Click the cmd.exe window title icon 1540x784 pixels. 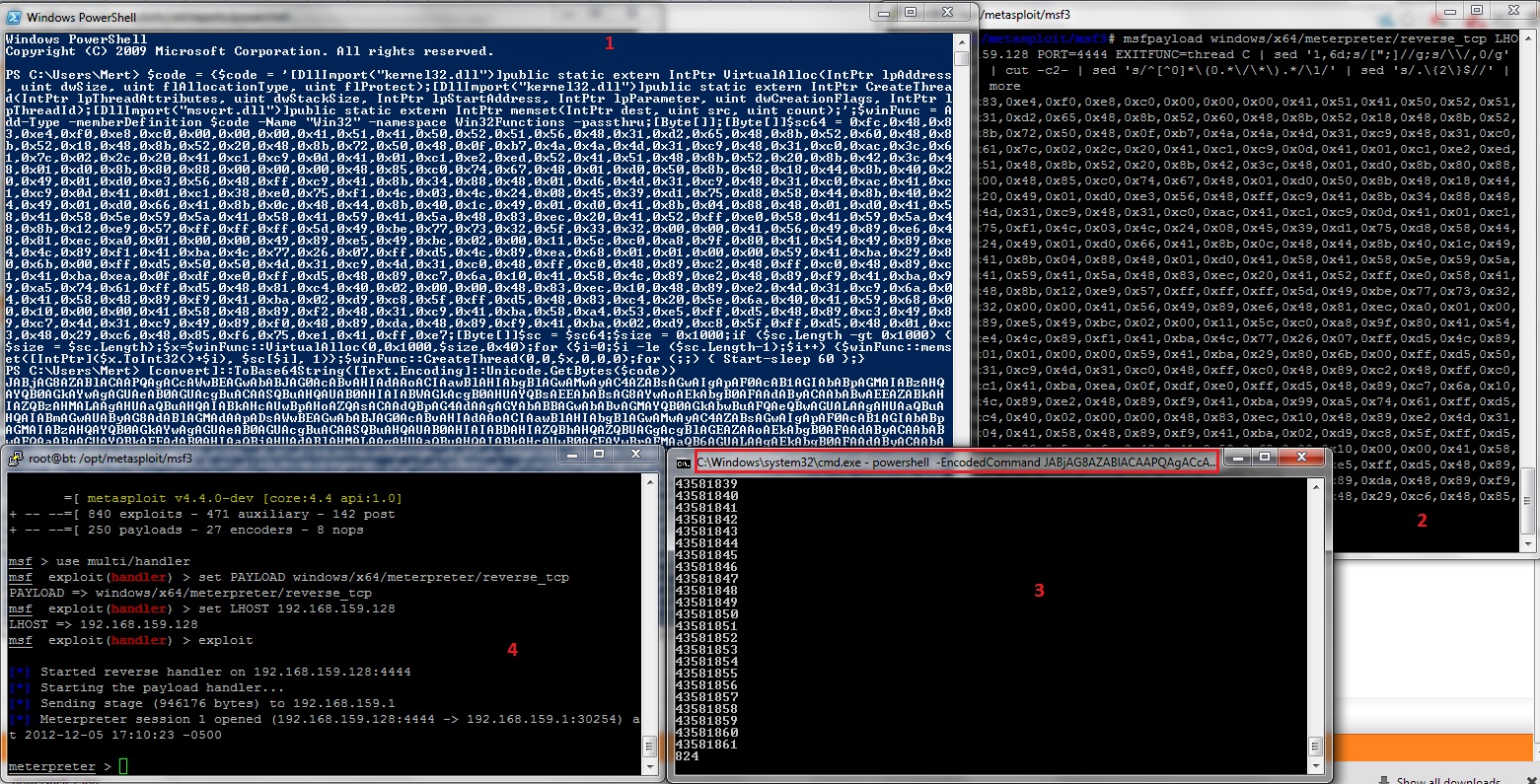[683, 463]
